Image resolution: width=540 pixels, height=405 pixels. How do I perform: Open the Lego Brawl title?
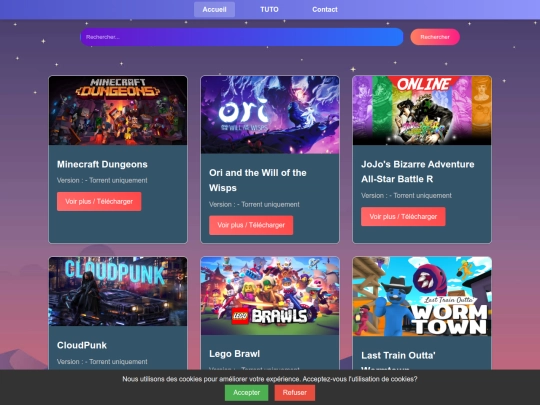tap(235, 354)
